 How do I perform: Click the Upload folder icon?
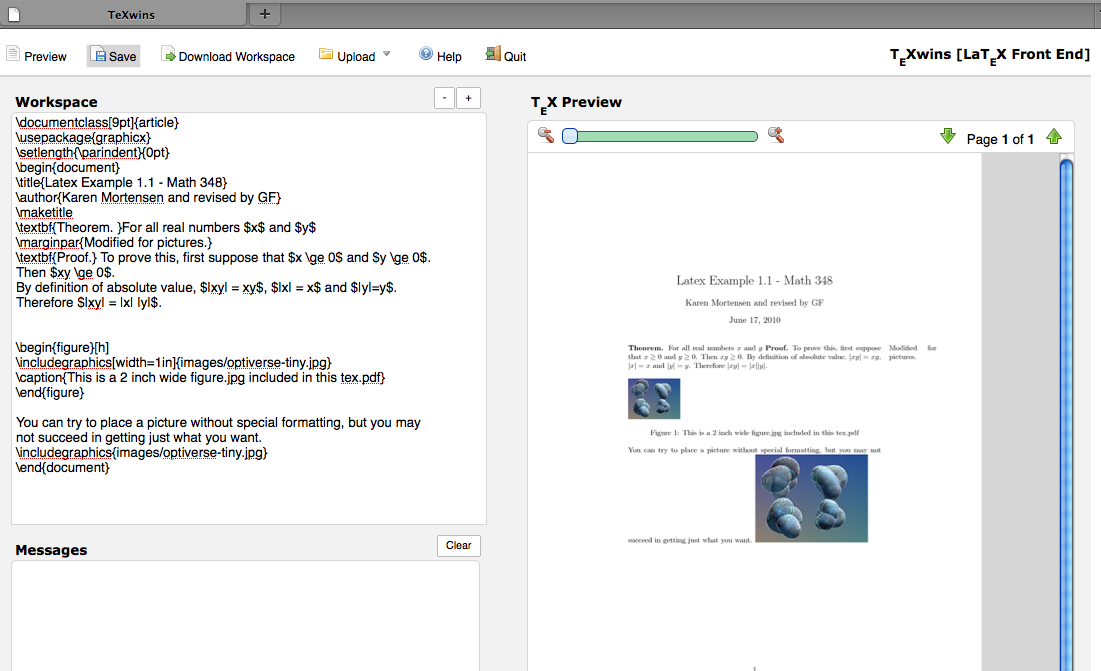point(326,55)
